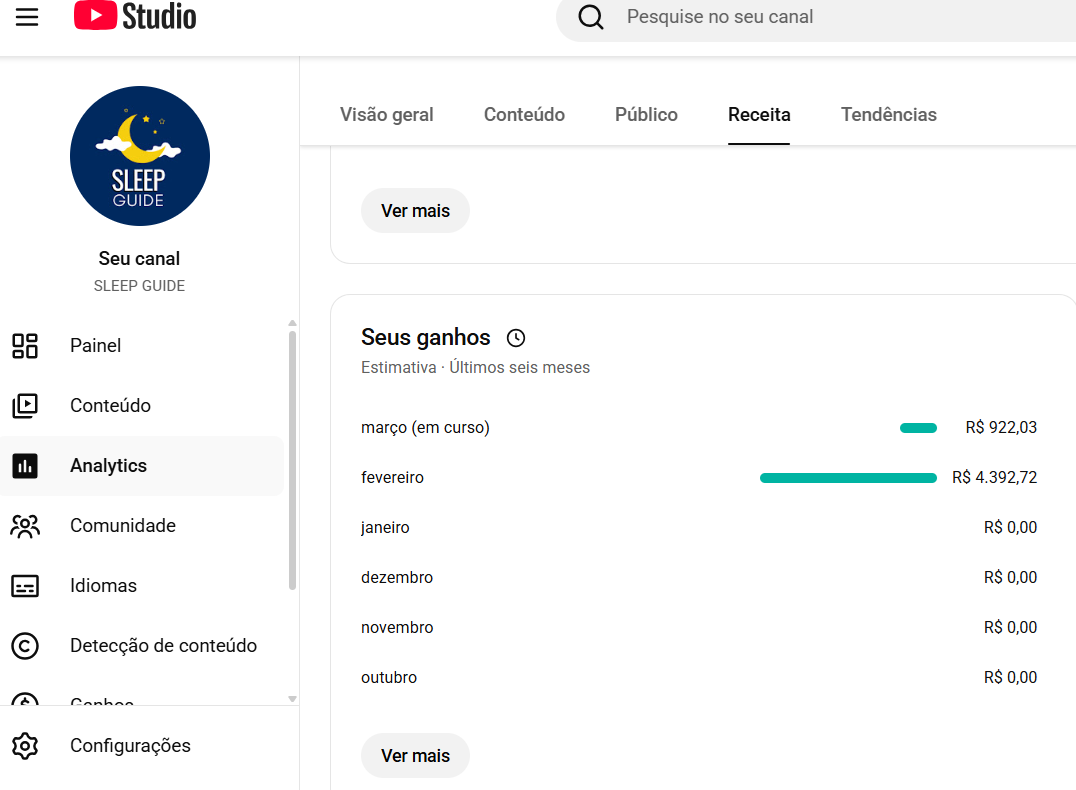The image size is (1076, 790).
Task: Switch to the Visão geral tab
Action: (387, 115)
